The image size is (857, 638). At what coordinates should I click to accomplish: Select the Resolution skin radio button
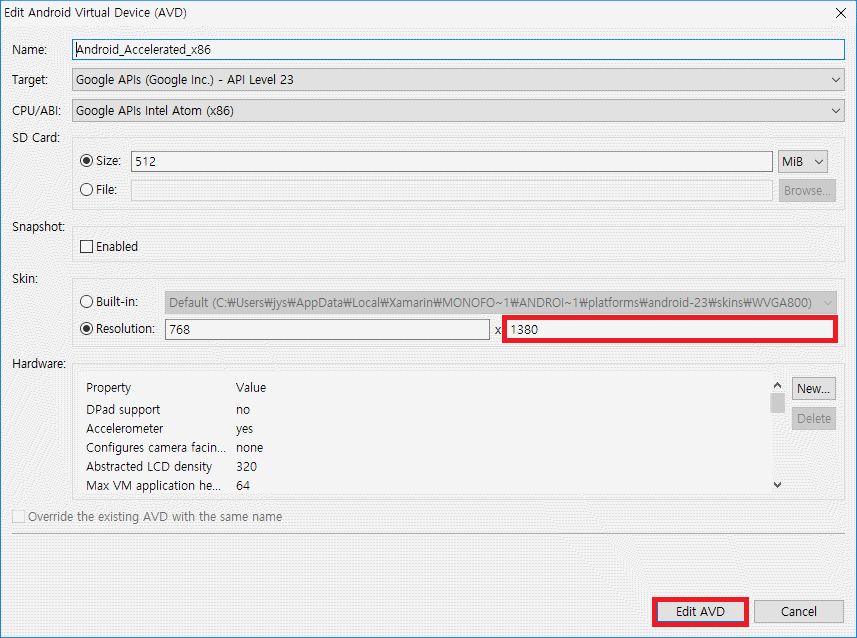tap(86, 329)
